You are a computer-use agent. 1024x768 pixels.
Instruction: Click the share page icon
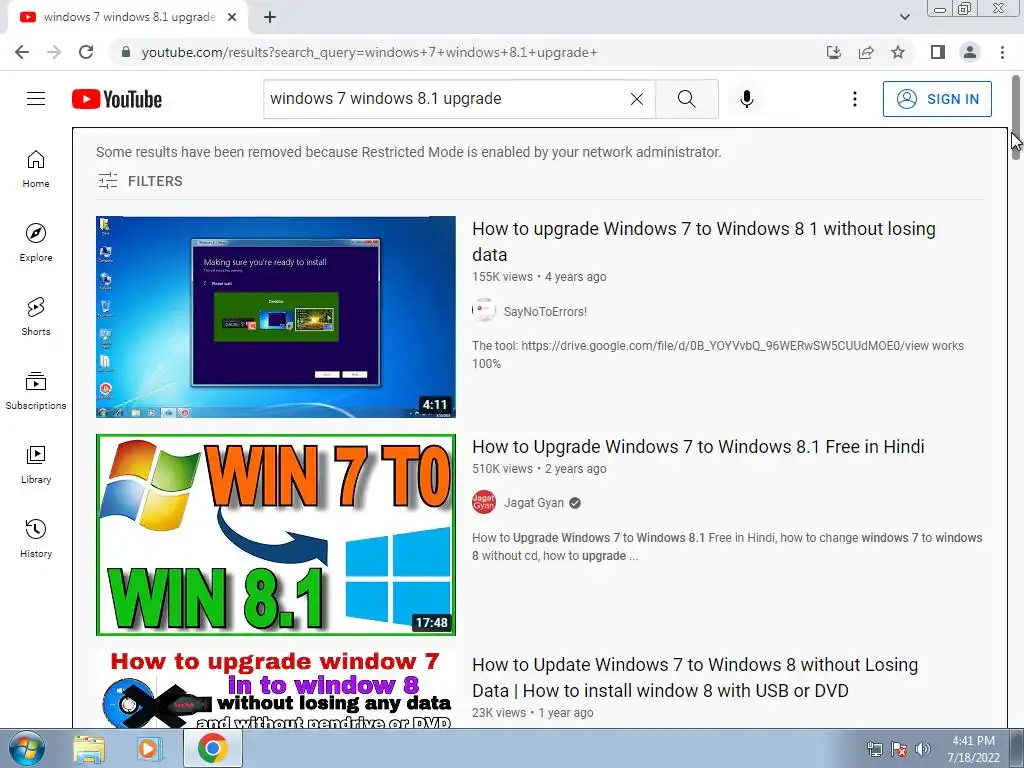[866, 52]
